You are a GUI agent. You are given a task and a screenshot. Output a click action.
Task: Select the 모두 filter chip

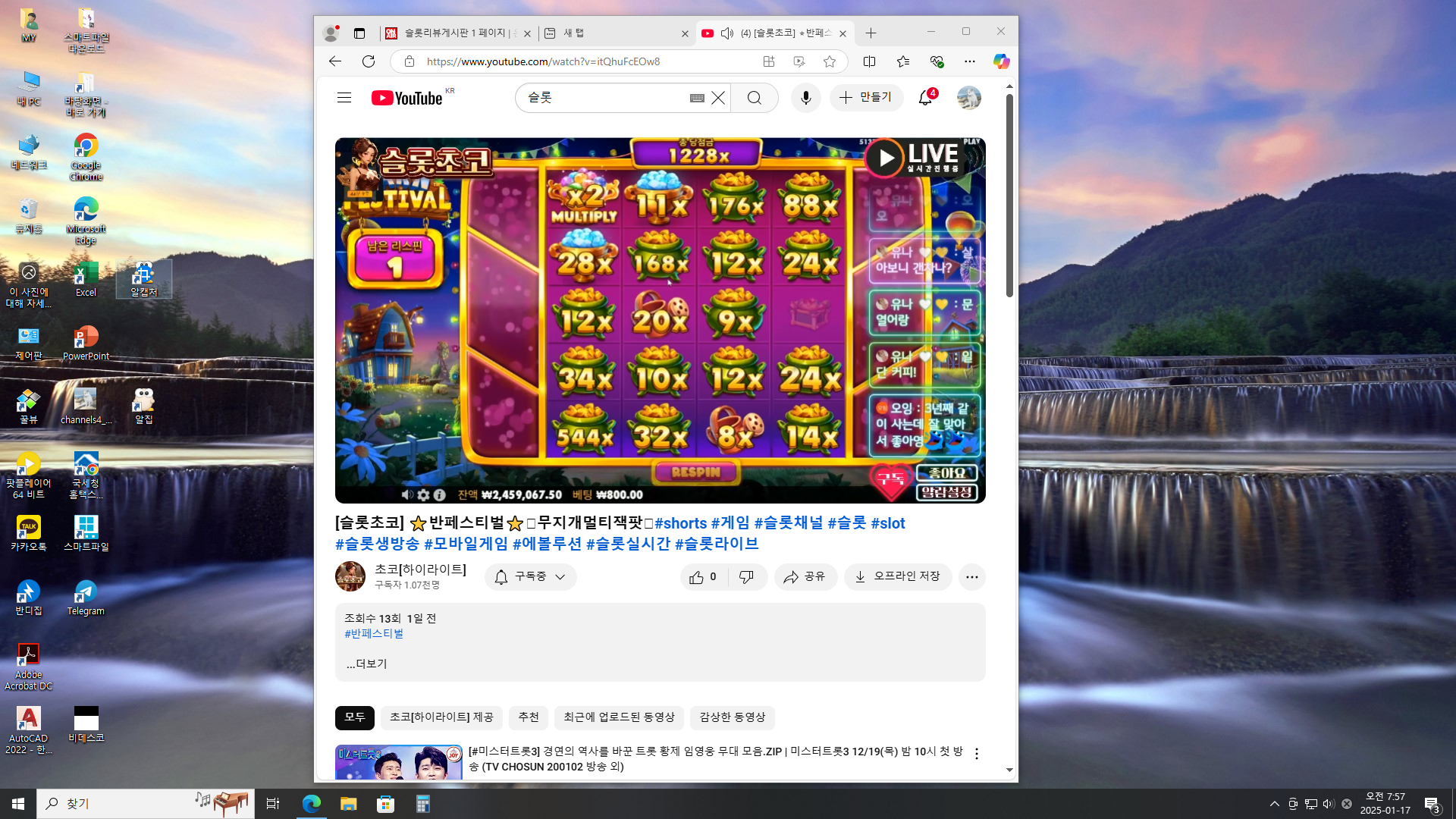355,717
